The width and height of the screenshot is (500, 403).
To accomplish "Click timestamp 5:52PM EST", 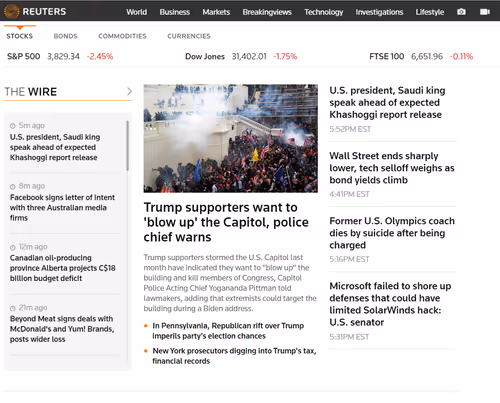I will 350,129.
